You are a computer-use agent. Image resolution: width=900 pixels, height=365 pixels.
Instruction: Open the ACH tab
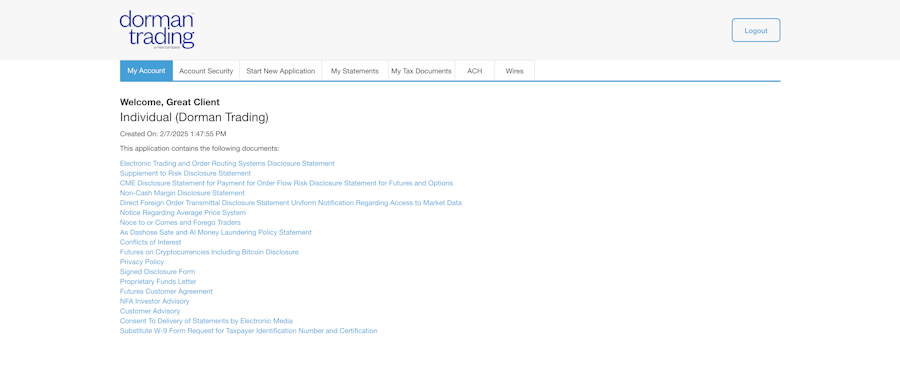tap(475, 71)
